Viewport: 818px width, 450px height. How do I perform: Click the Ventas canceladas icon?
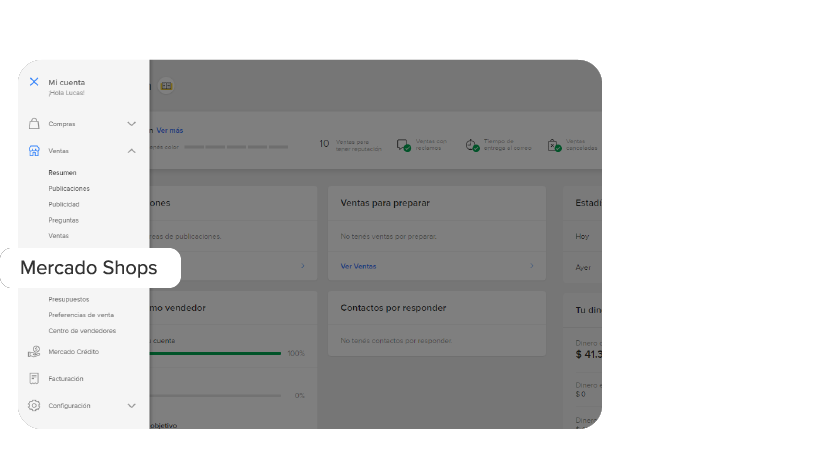pos(554,145)
